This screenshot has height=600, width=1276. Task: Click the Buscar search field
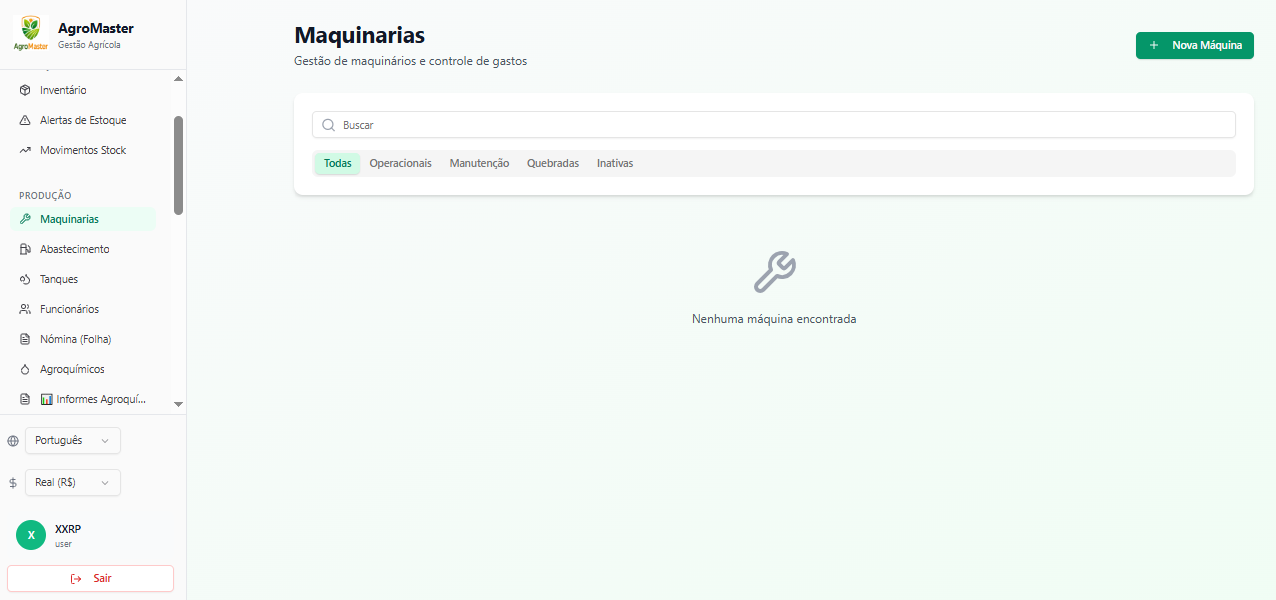774,125
